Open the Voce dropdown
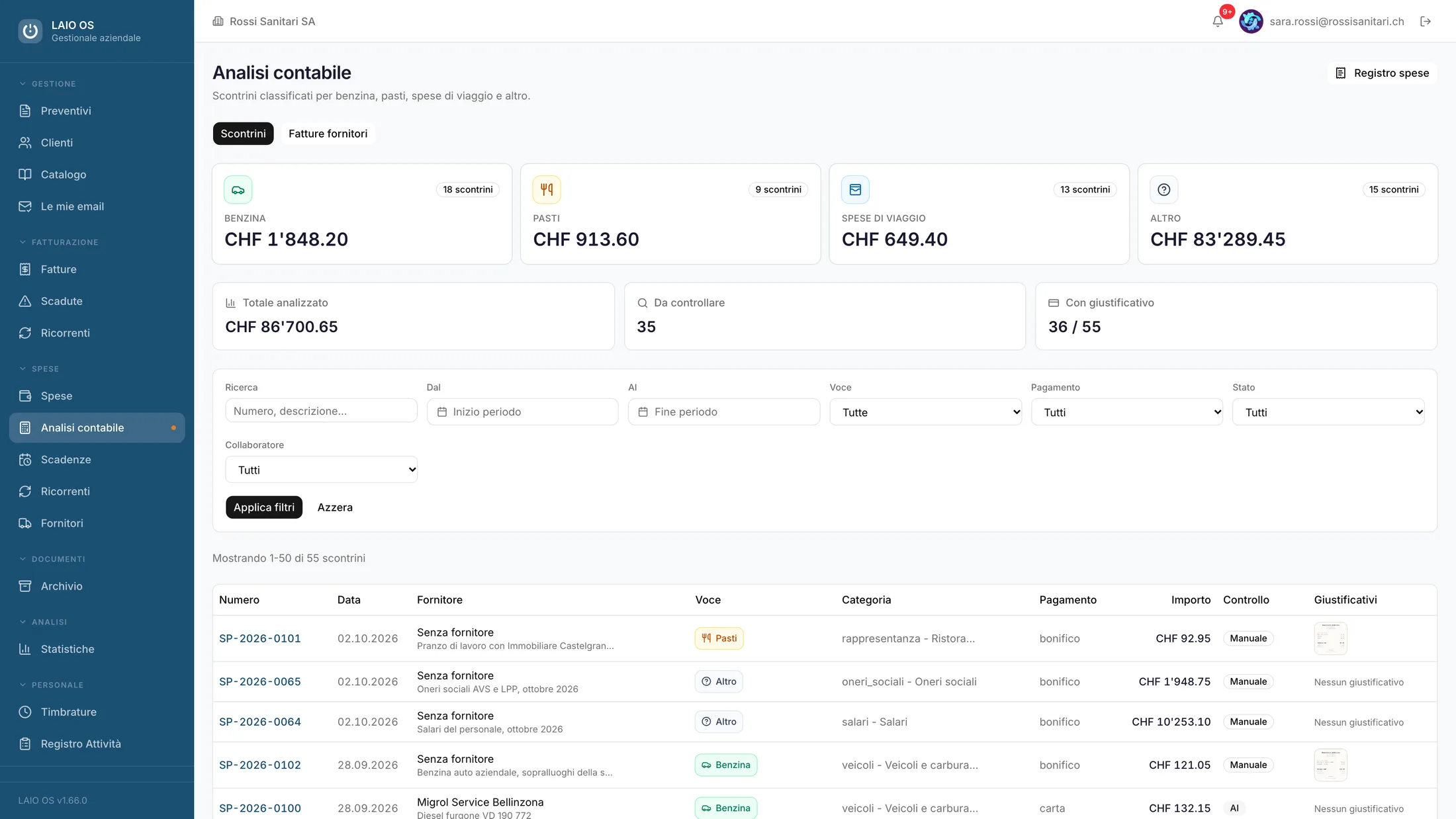 coord(925,412)
